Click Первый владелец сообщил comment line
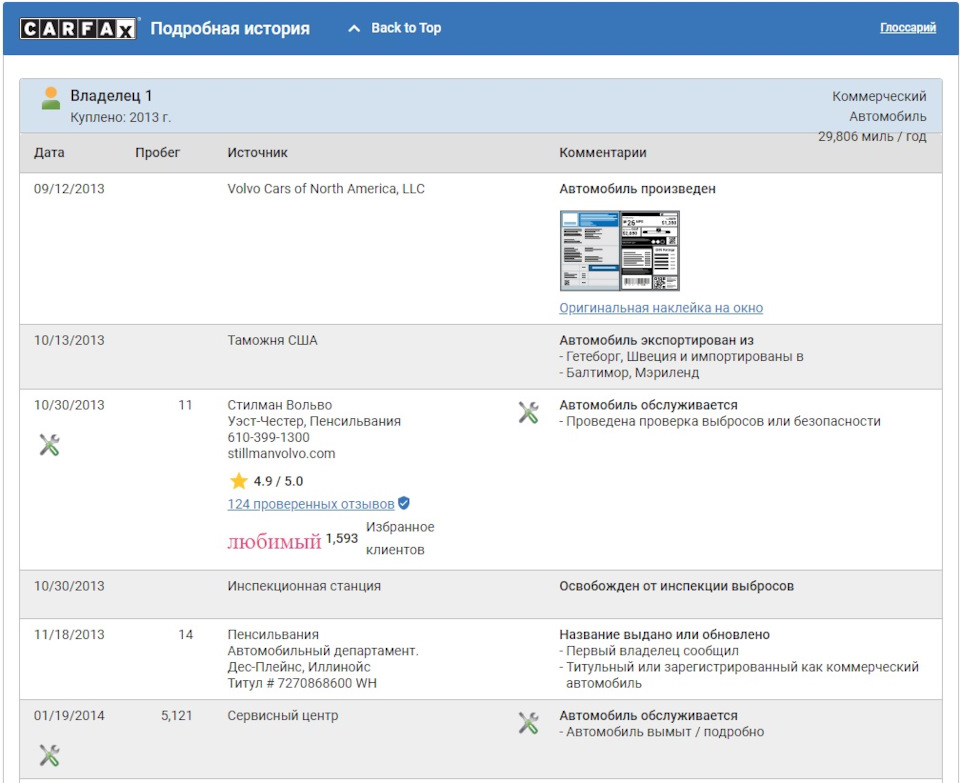This screenshot has height=783, width=960. 652,651
